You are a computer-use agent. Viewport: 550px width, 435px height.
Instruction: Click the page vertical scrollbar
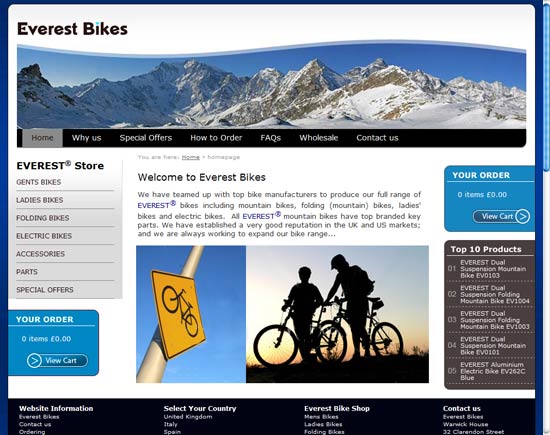(x=546, y=218)
